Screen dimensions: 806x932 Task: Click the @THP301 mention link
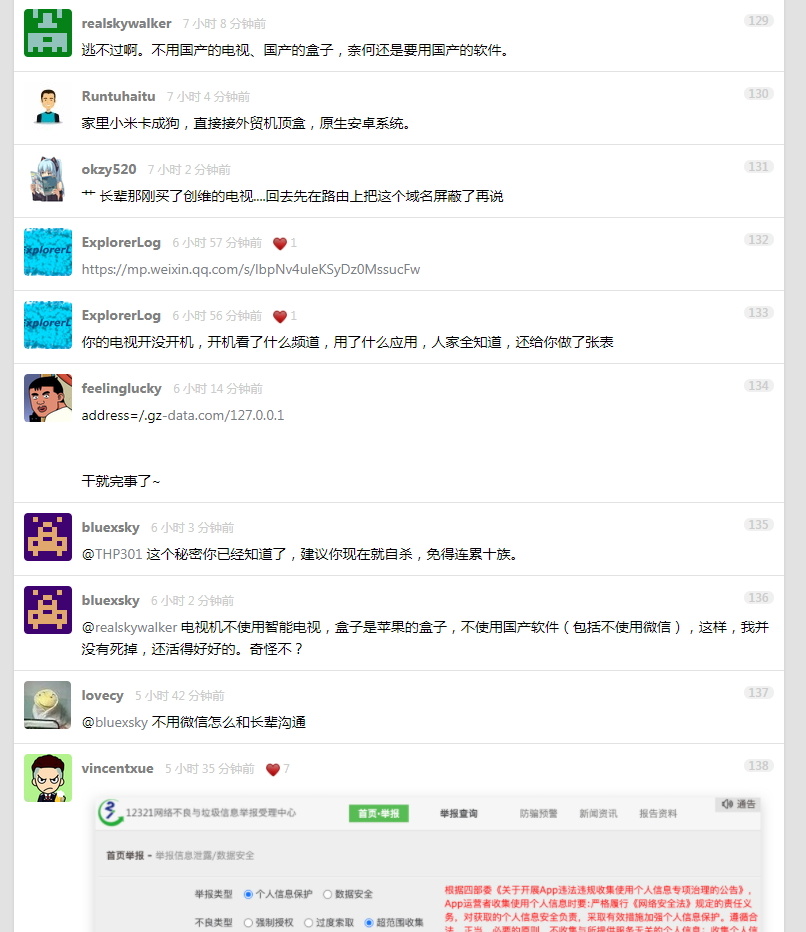[x=112, y=554]
